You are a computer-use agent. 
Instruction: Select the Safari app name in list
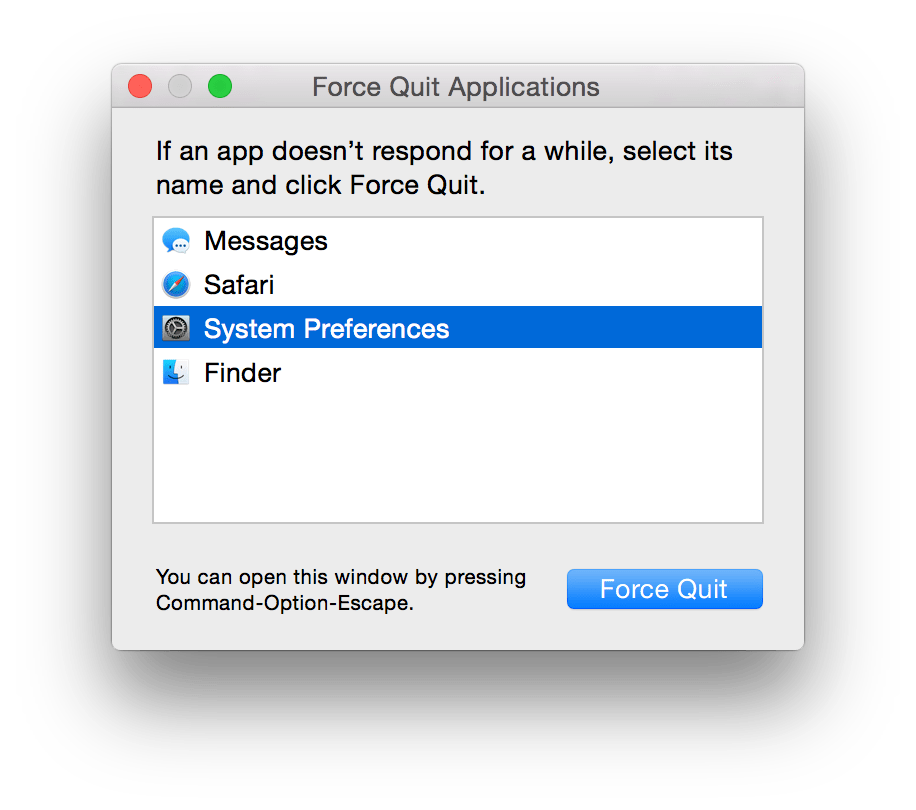coord(239,285)
